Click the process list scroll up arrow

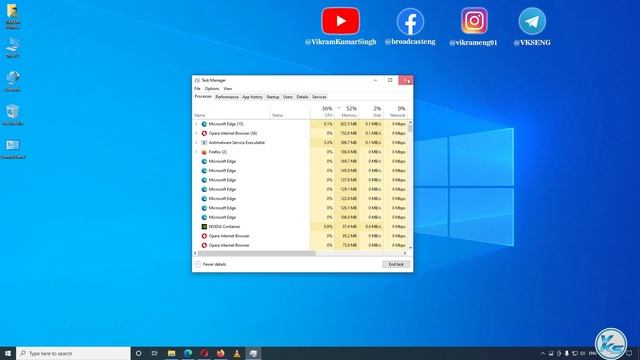pos(410,122)
